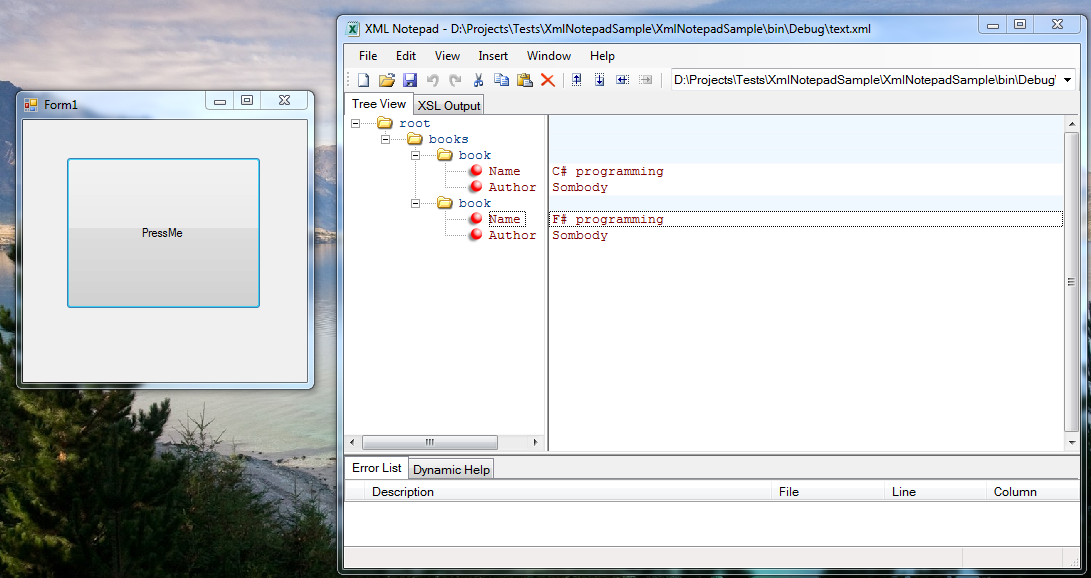
Task: Click the Form1 window title icon
Action: tap(31, 105)
